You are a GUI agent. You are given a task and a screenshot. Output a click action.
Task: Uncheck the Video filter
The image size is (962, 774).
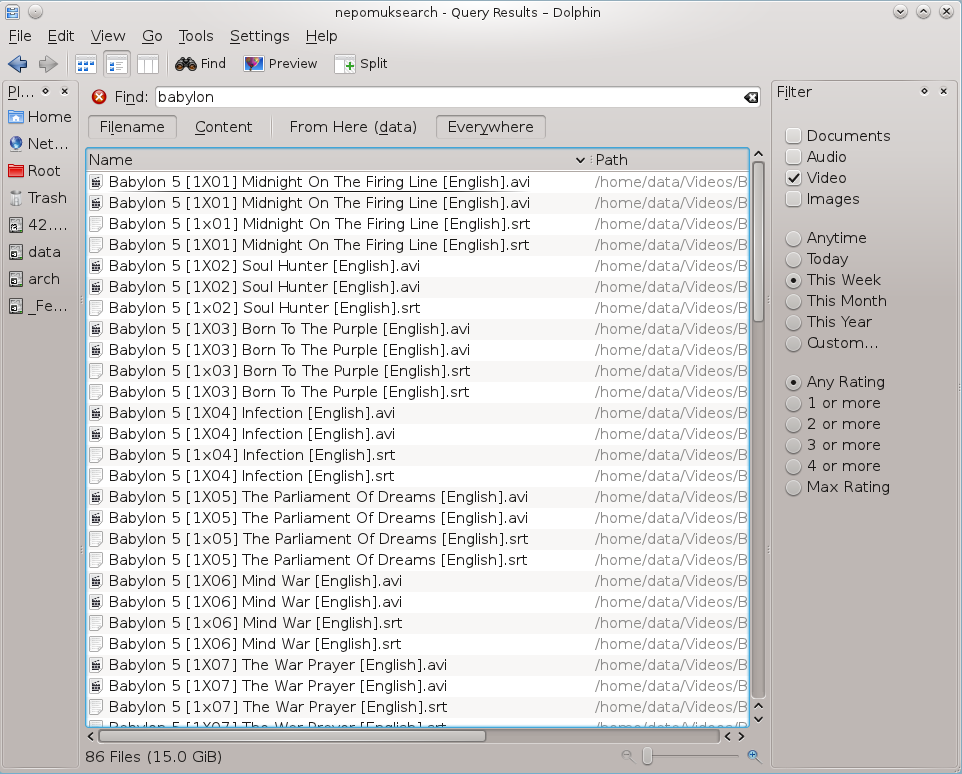point(816,178)
